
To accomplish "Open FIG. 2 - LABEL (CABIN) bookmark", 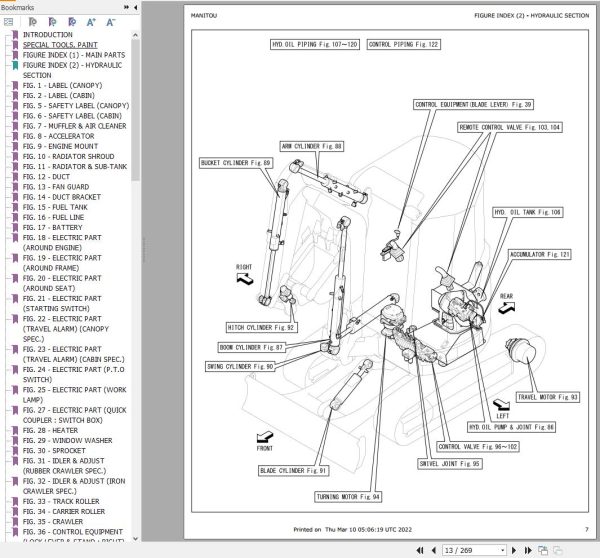I will coord(59,95).
